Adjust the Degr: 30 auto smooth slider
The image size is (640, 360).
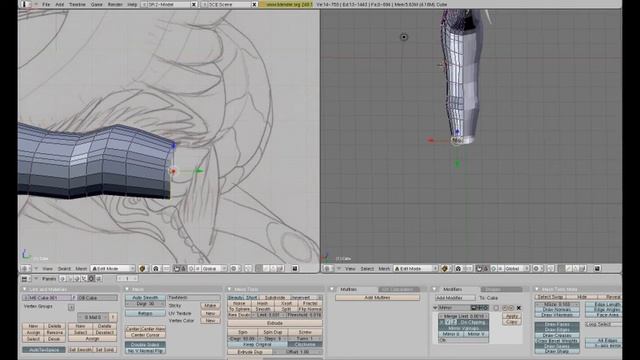tap(145, 304)
